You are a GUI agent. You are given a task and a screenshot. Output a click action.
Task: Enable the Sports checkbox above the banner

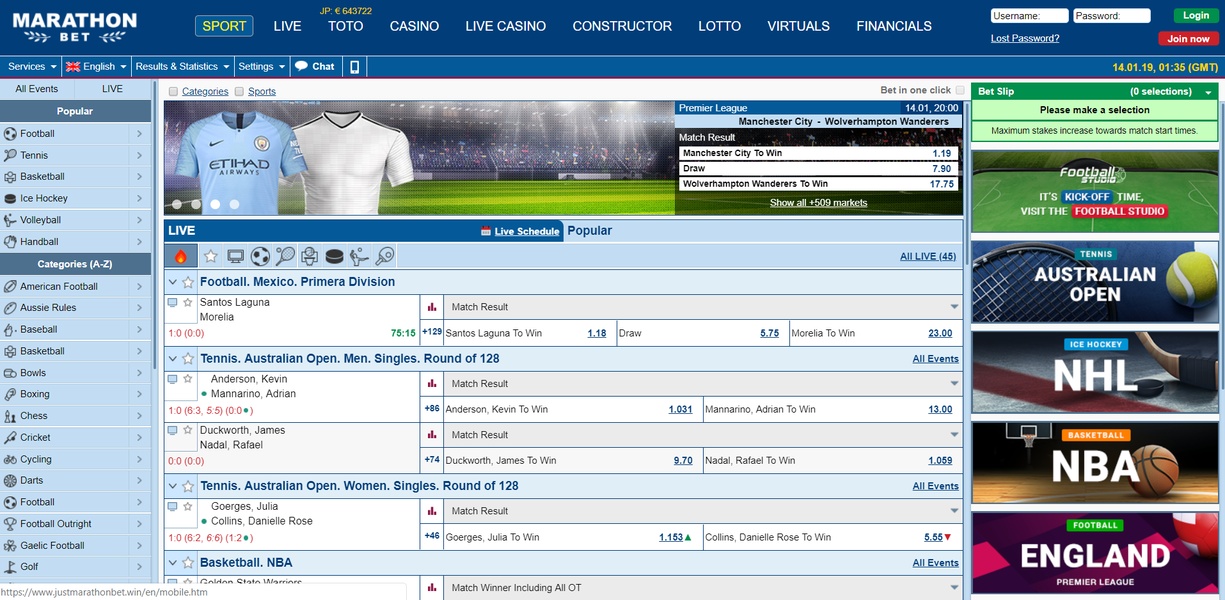pos(238,90)
